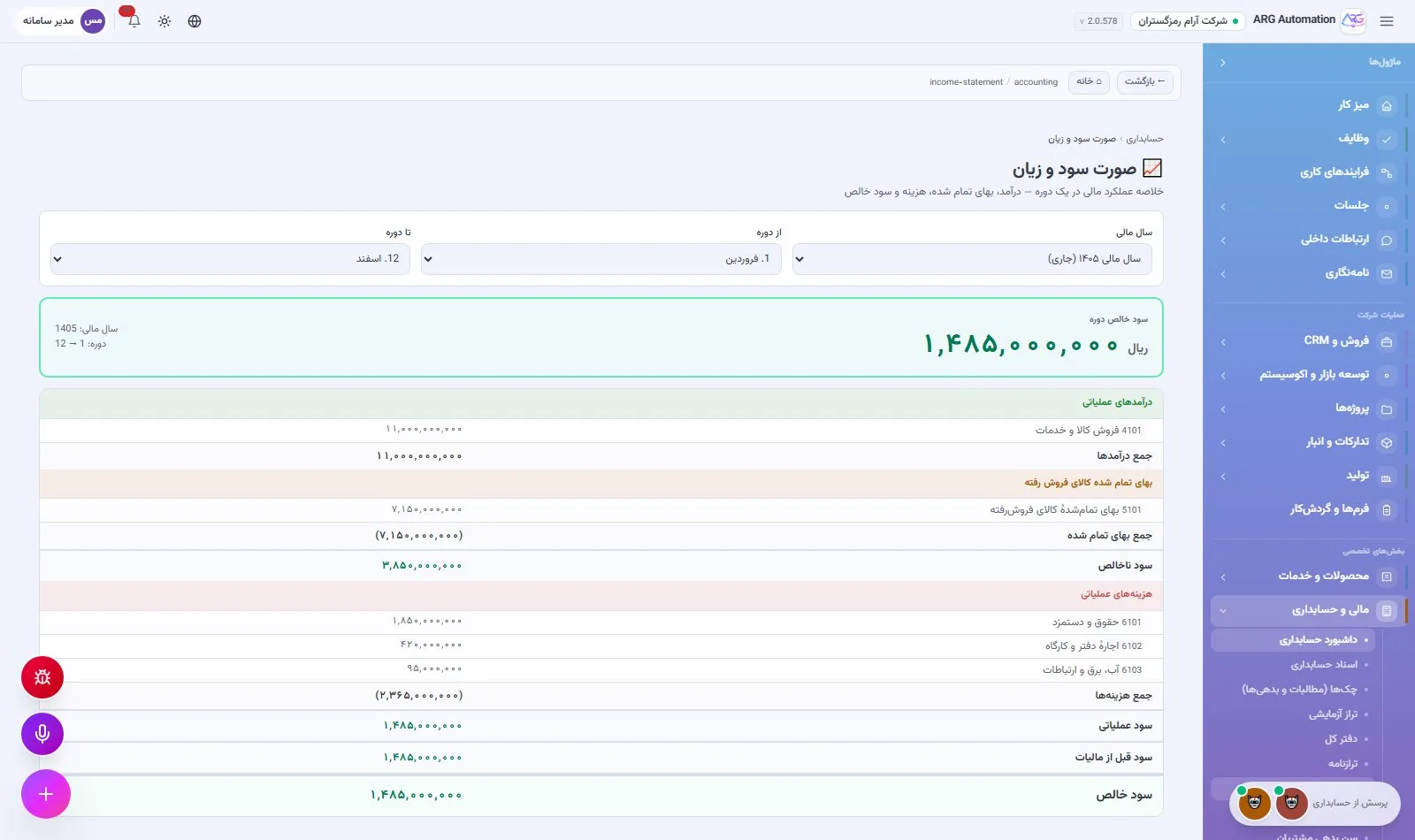The height and width of the screenshot is (840, 1415).
Task: Open از دوره فروردین dropdown
Action: pos(601,259)
